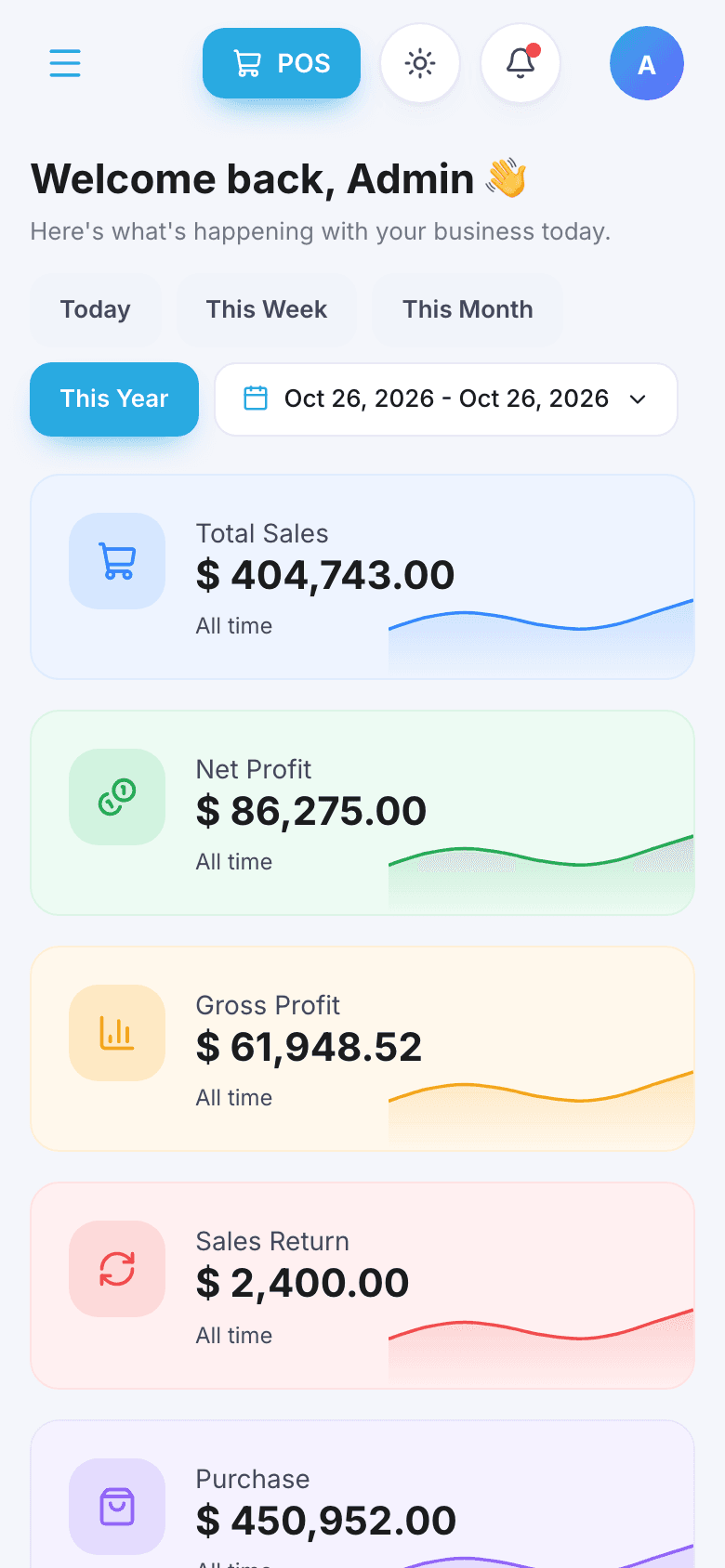Screen dimensions: 725x1568
Task: Click calendar icon in date range field
Action: tap(256, 399)
